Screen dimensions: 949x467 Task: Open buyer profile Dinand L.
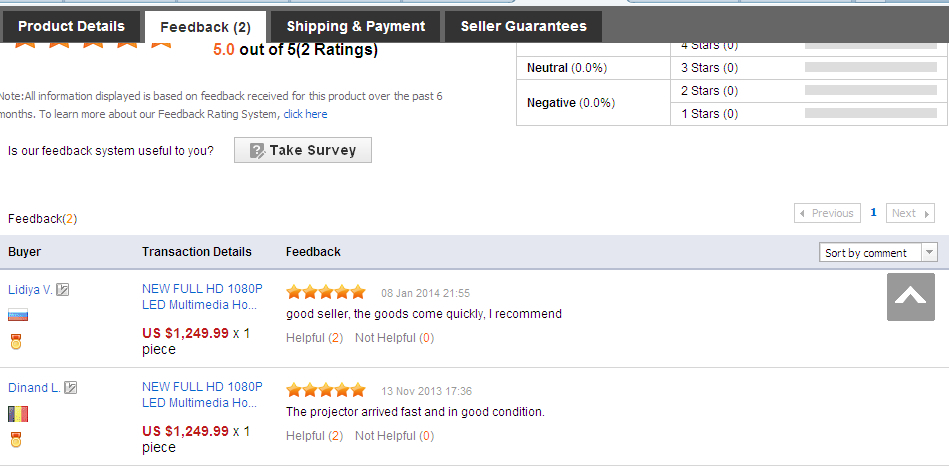click(x=33, y=388)
